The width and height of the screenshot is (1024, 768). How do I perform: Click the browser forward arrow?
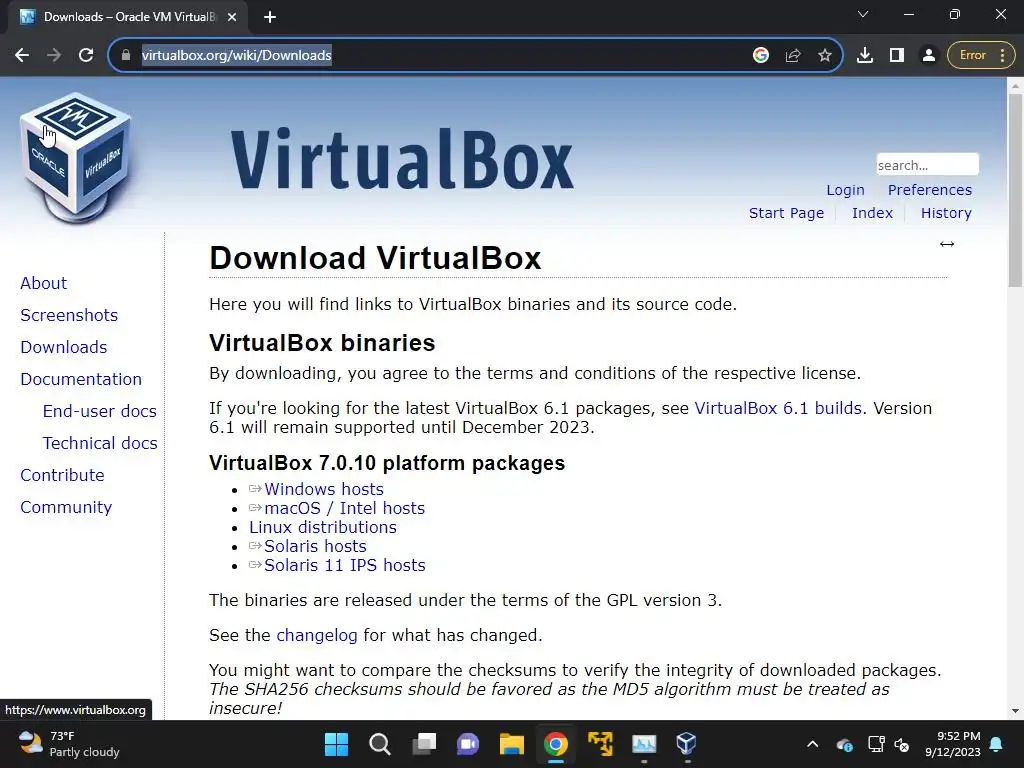(54, 56)
